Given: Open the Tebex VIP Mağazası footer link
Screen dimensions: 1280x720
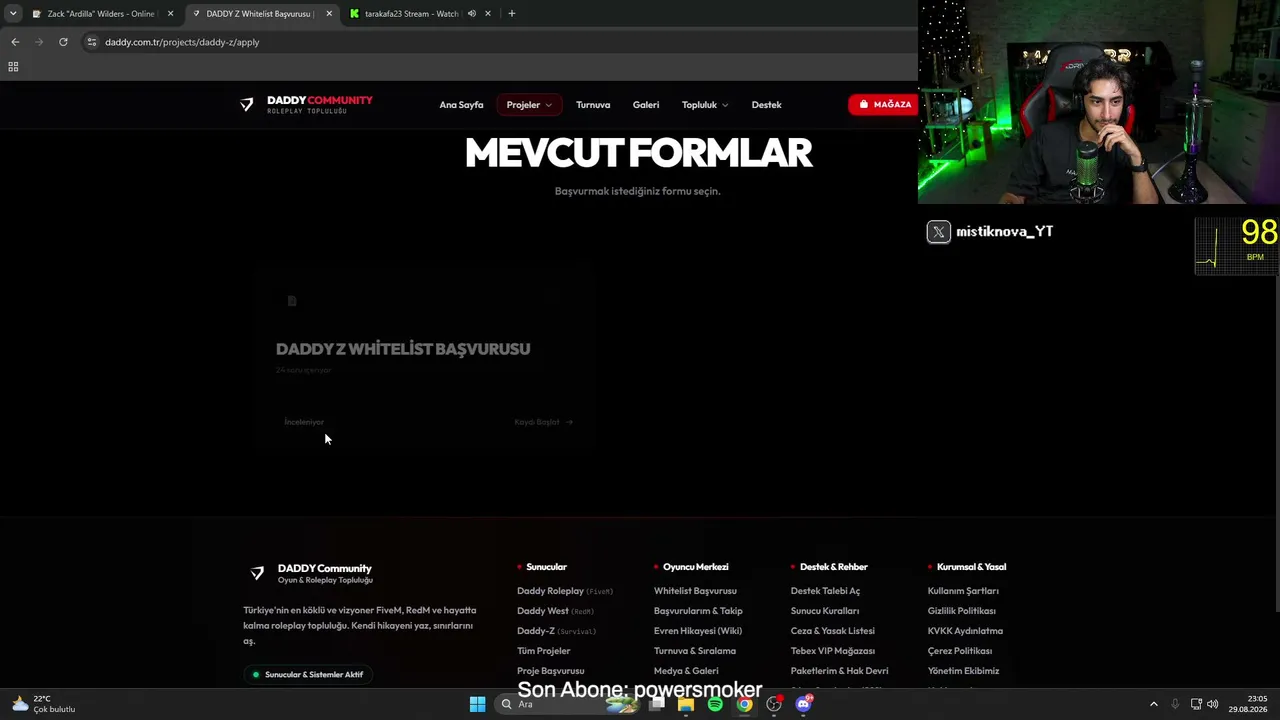Looking at the screenshot, I should [x=833, y=651].
